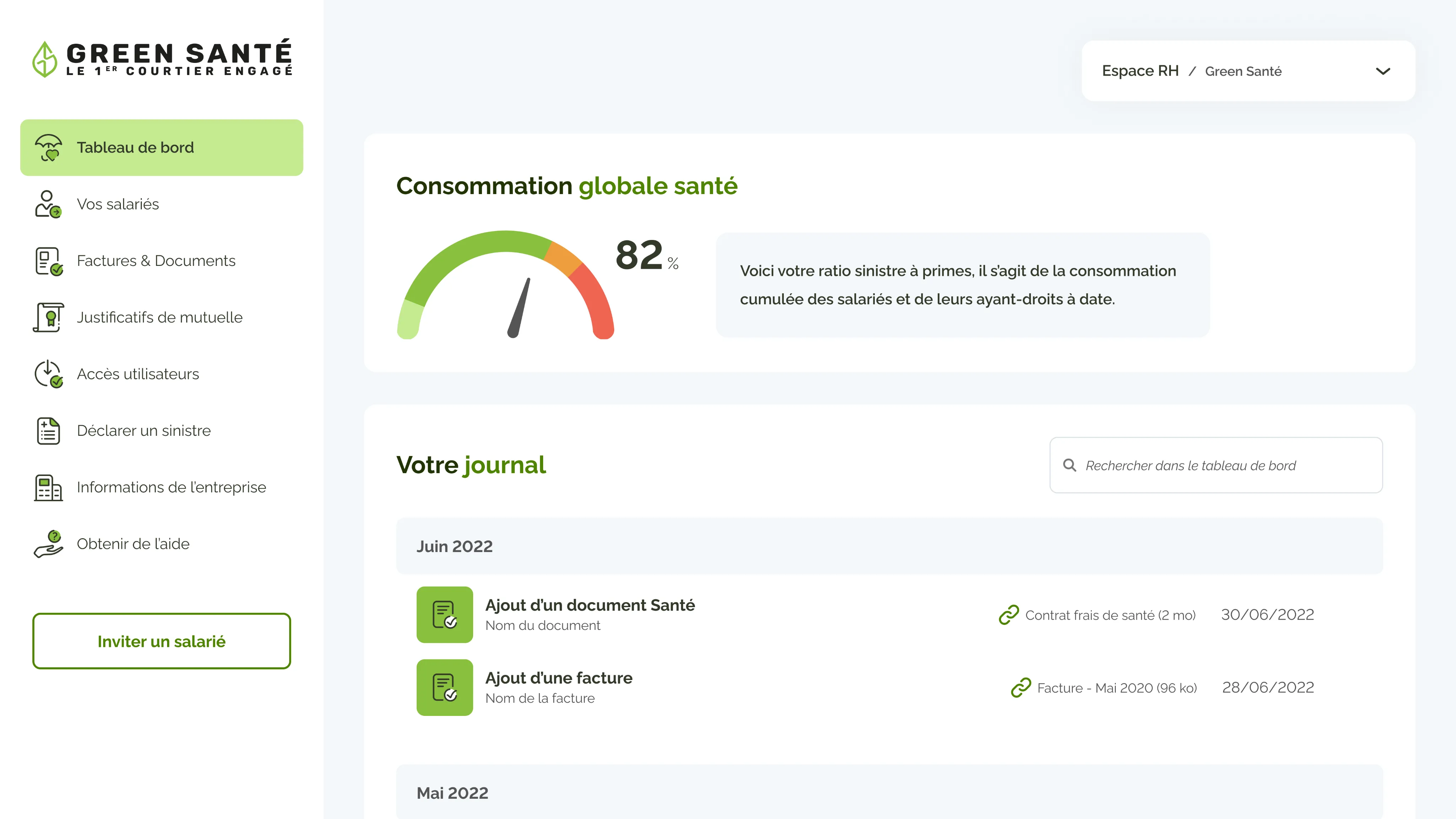This screenshot has height=819, width=1456.
Task: Click the magnifier icon in search box
Action: pyautogui.click(x=1069, y=465)
